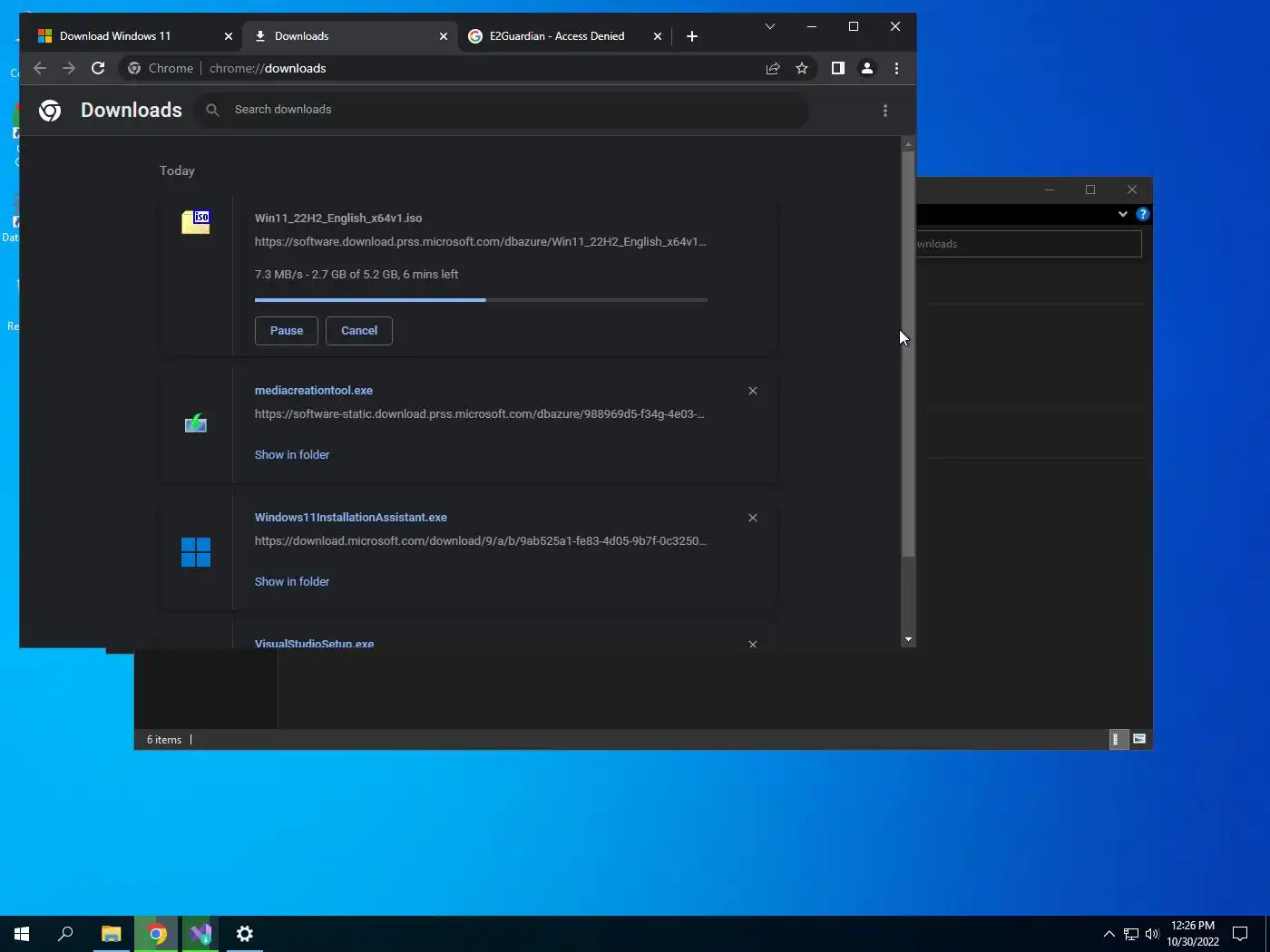
Task: Remove Windows11InstallationAssistant.exe from the list
Action: point(753,518)
